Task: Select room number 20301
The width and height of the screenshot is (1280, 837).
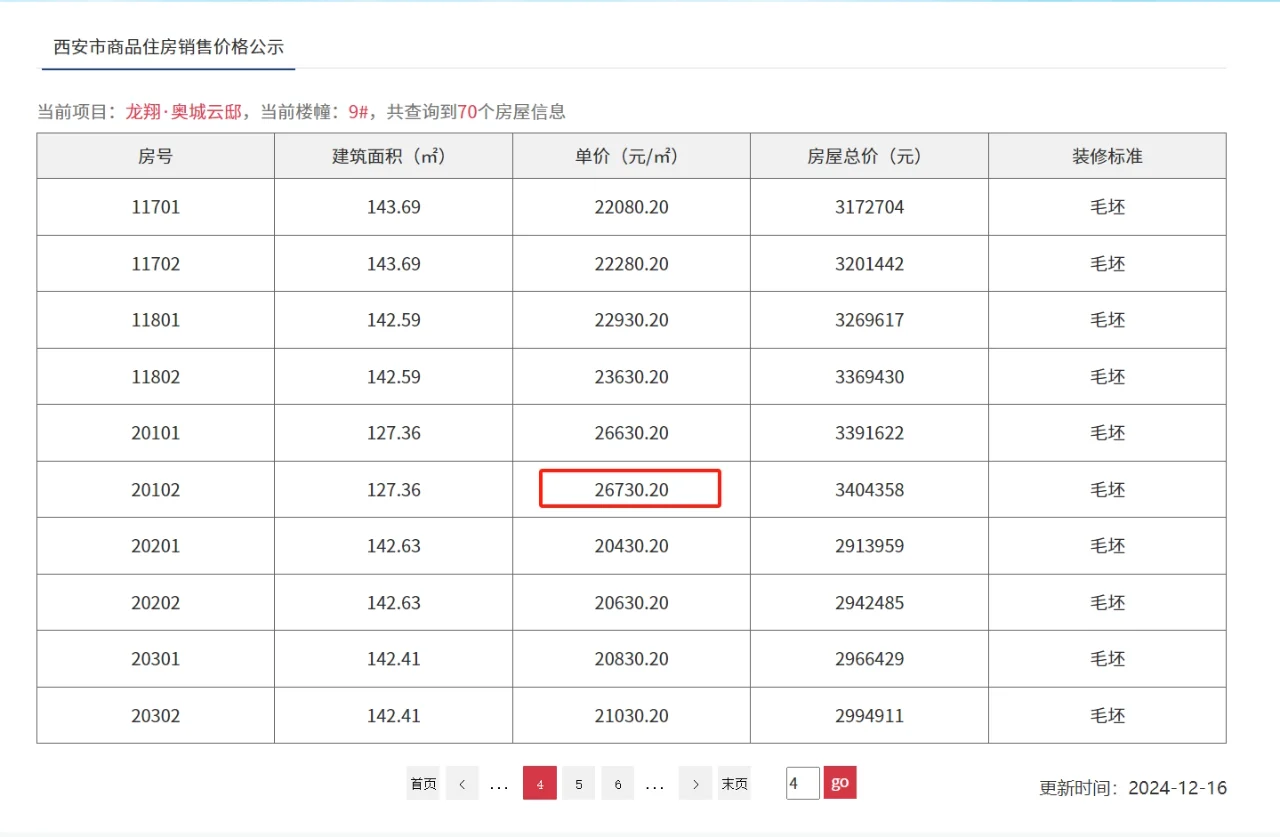Action: click(x=155, y=659)
